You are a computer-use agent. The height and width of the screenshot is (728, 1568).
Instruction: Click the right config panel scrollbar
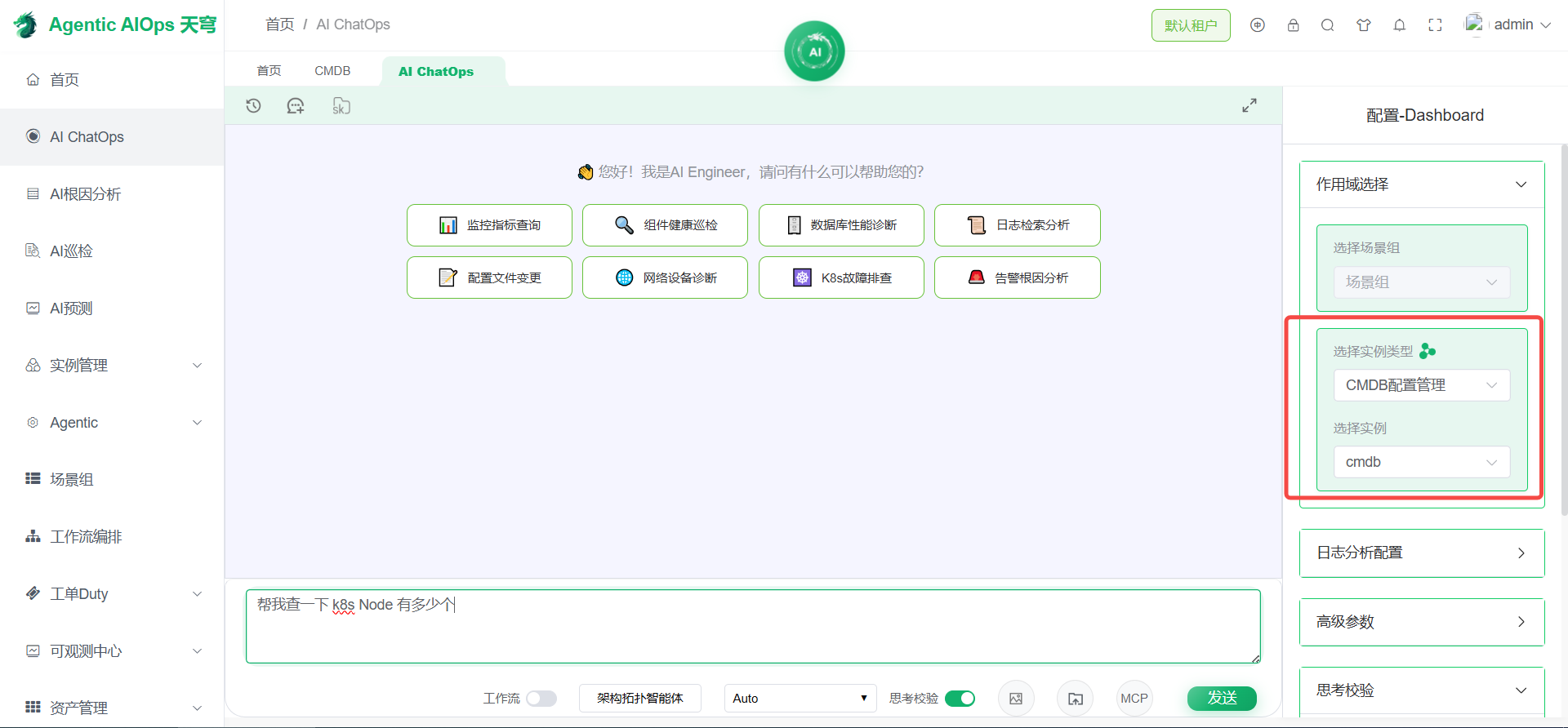1564,330
